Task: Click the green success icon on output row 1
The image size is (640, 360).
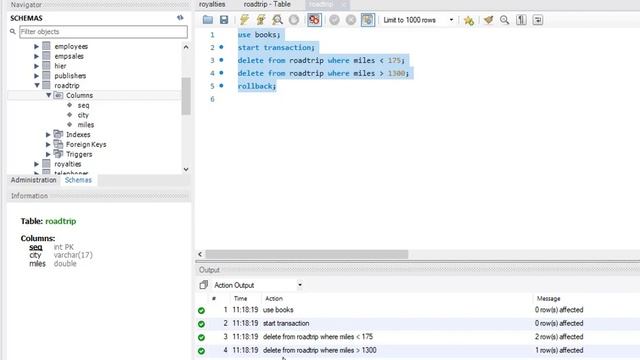Action: click(201, 311)
